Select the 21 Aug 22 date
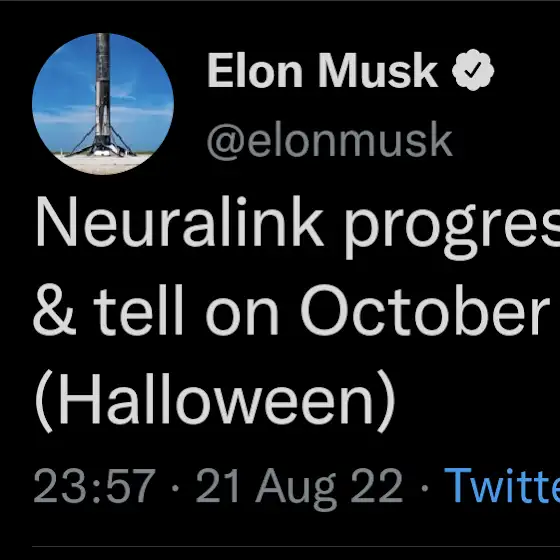560x560 pixels. click(x=299, y=488)
